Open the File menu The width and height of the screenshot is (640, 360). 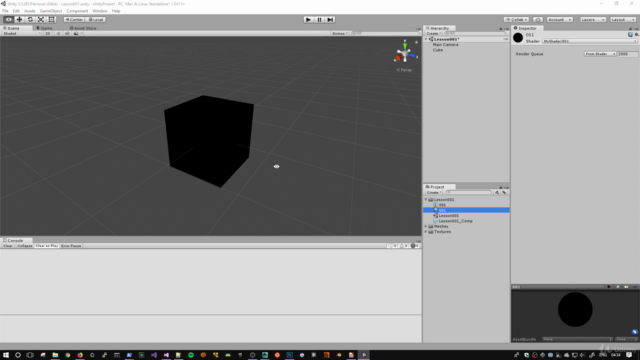coord(5,11)
